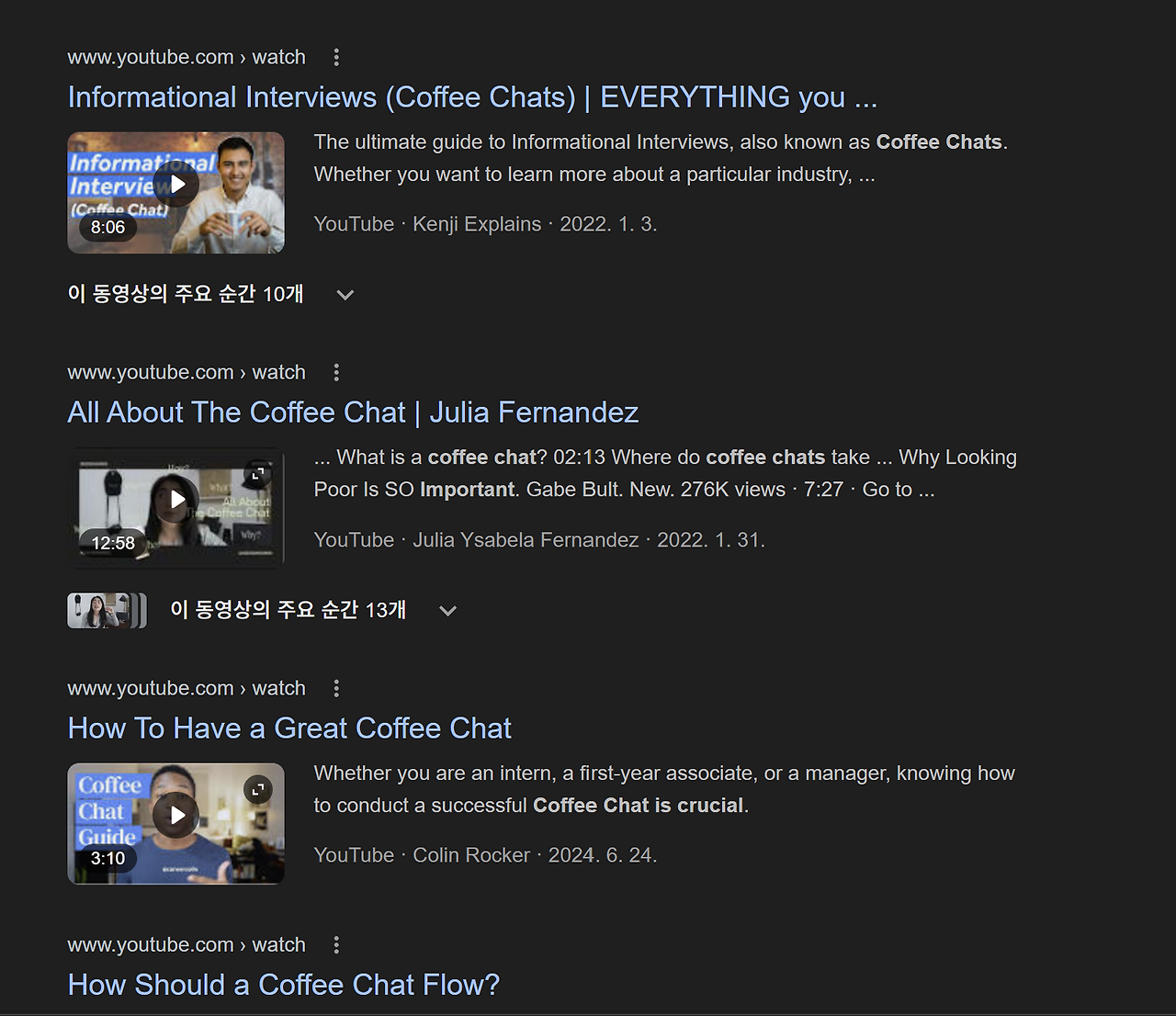1176x1016 pixels.
Task: Click the small key moments preview thumbnail
Action: coord(107,611)
